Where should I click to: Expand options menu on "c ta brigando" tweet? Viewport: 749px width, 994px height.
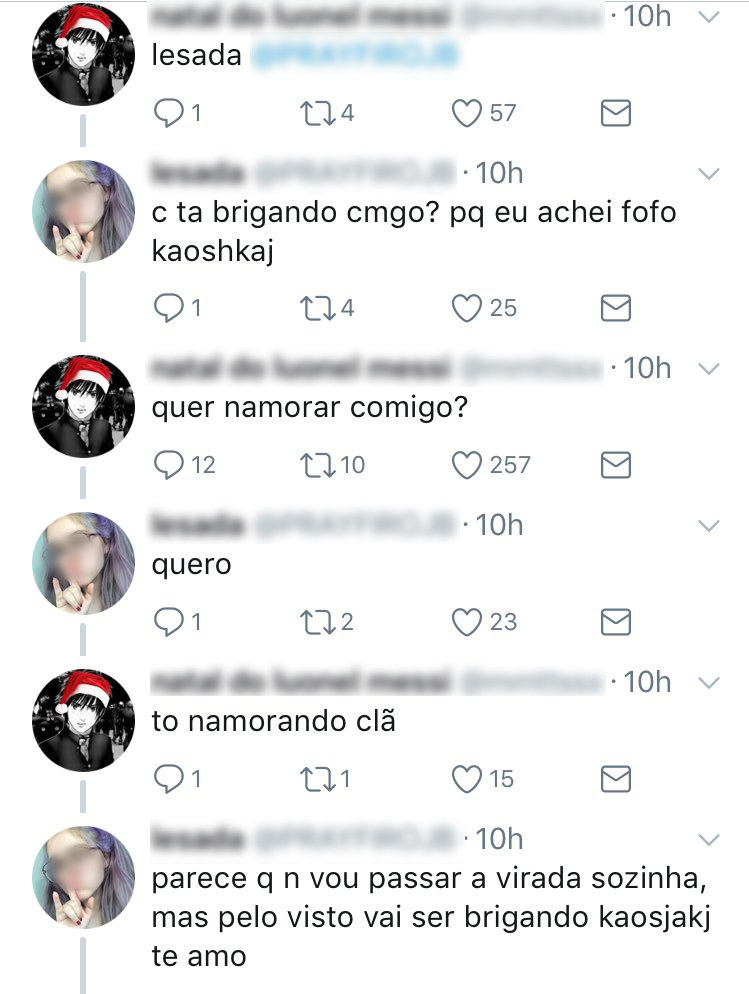tap(708, 174)
